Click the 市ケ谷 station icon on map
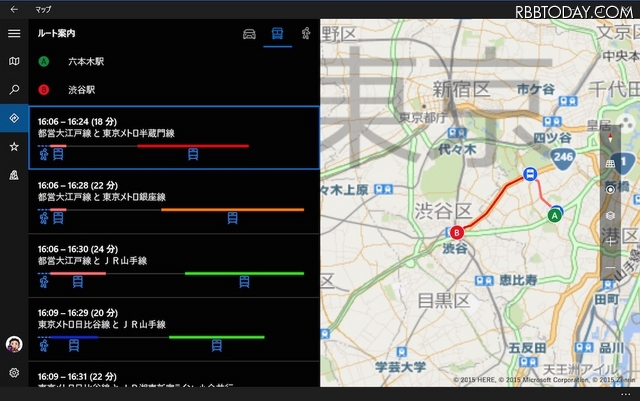640x401 pixels. click(568, 101)
